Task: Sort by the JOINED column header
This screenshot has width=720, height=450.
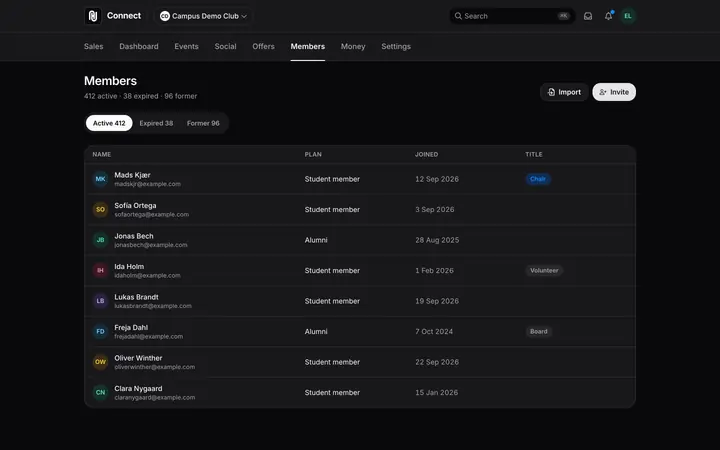Action: click(427, 154)
